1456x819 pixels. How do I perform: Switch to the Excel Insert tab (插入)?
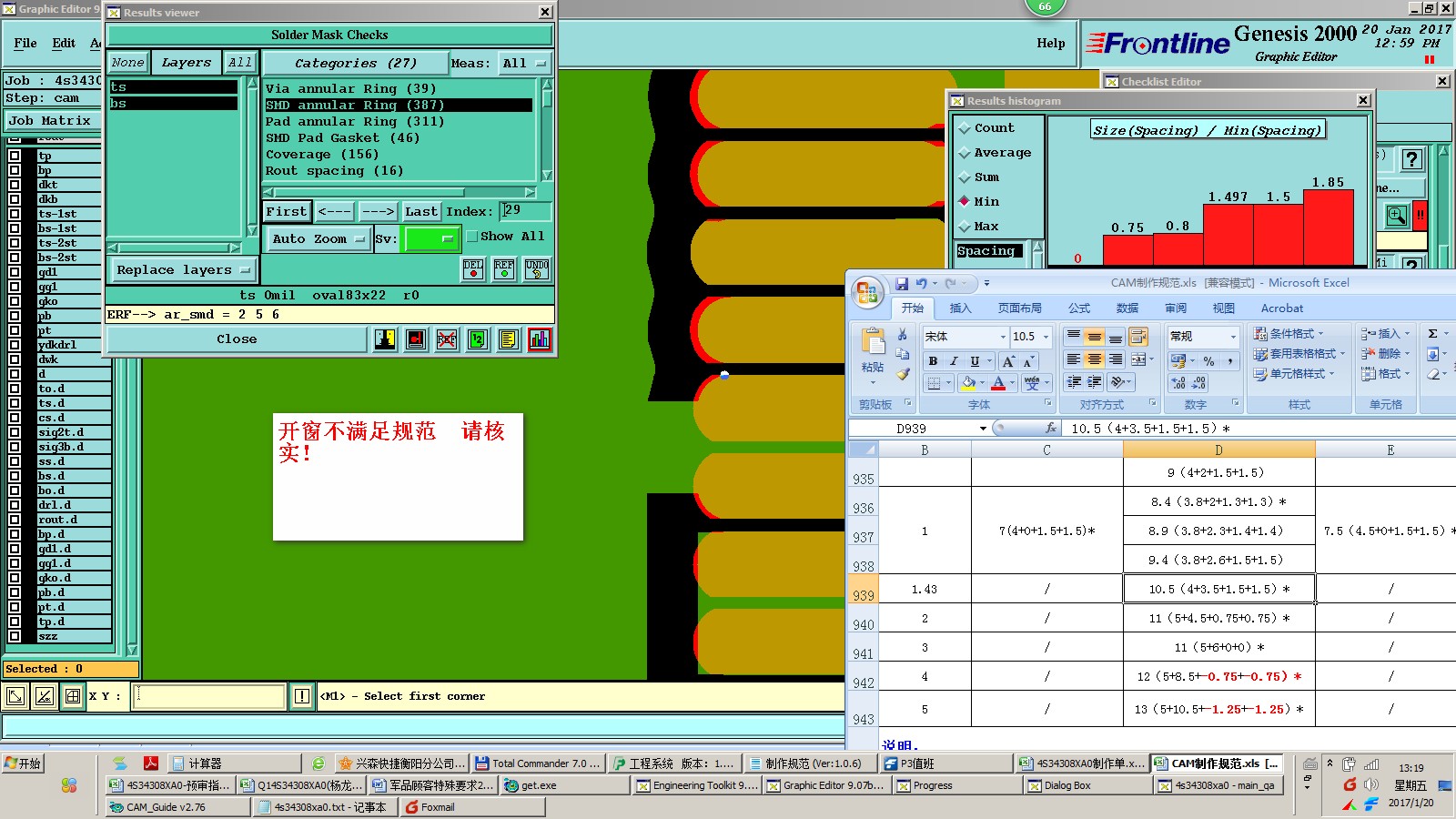[960, 308]
